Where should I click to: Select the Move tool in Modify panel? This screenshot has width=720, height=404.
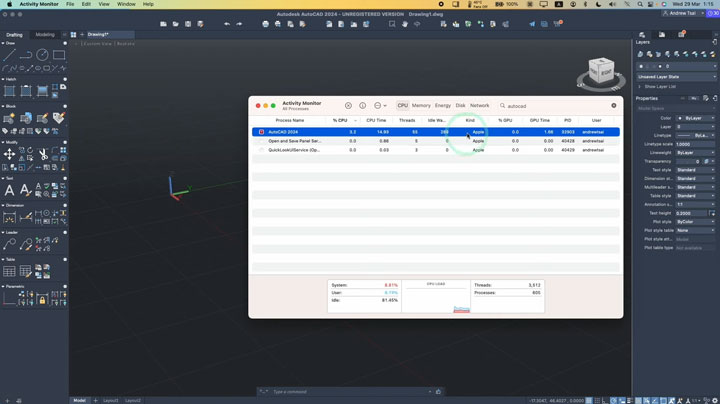pos(9,154)
